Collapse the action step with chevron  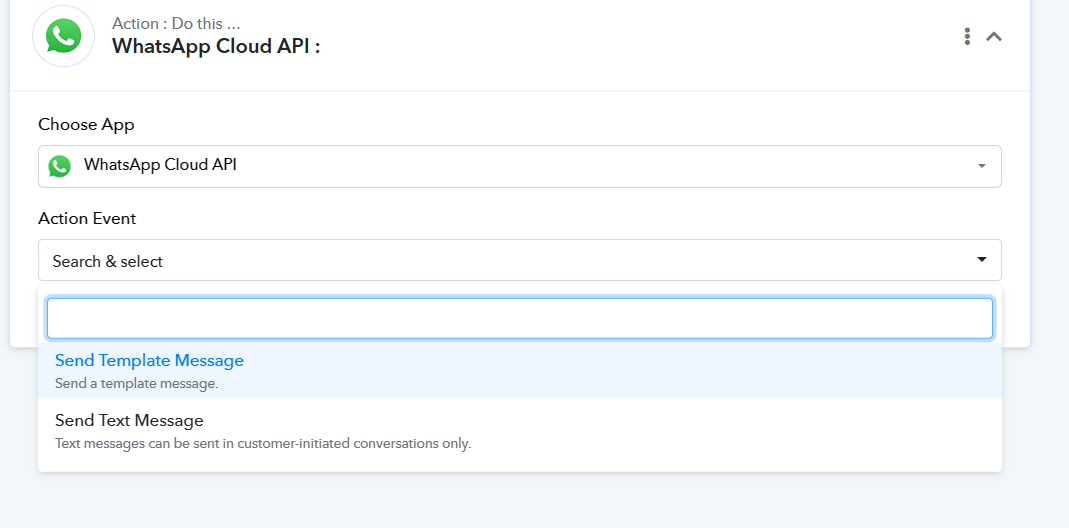pos(994,37)
